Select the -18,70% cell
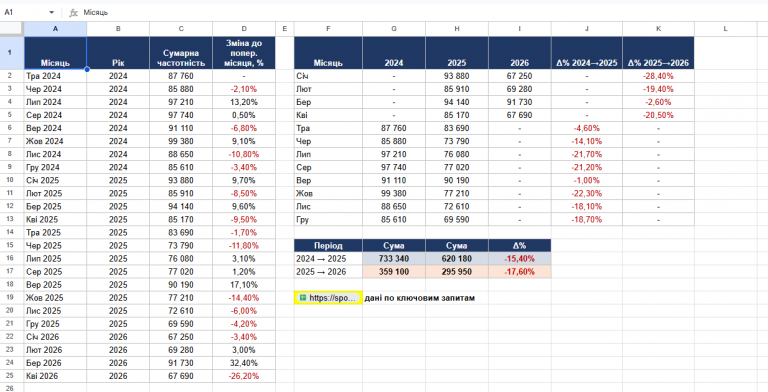This screenshot has height=392, width=768. 587,220
